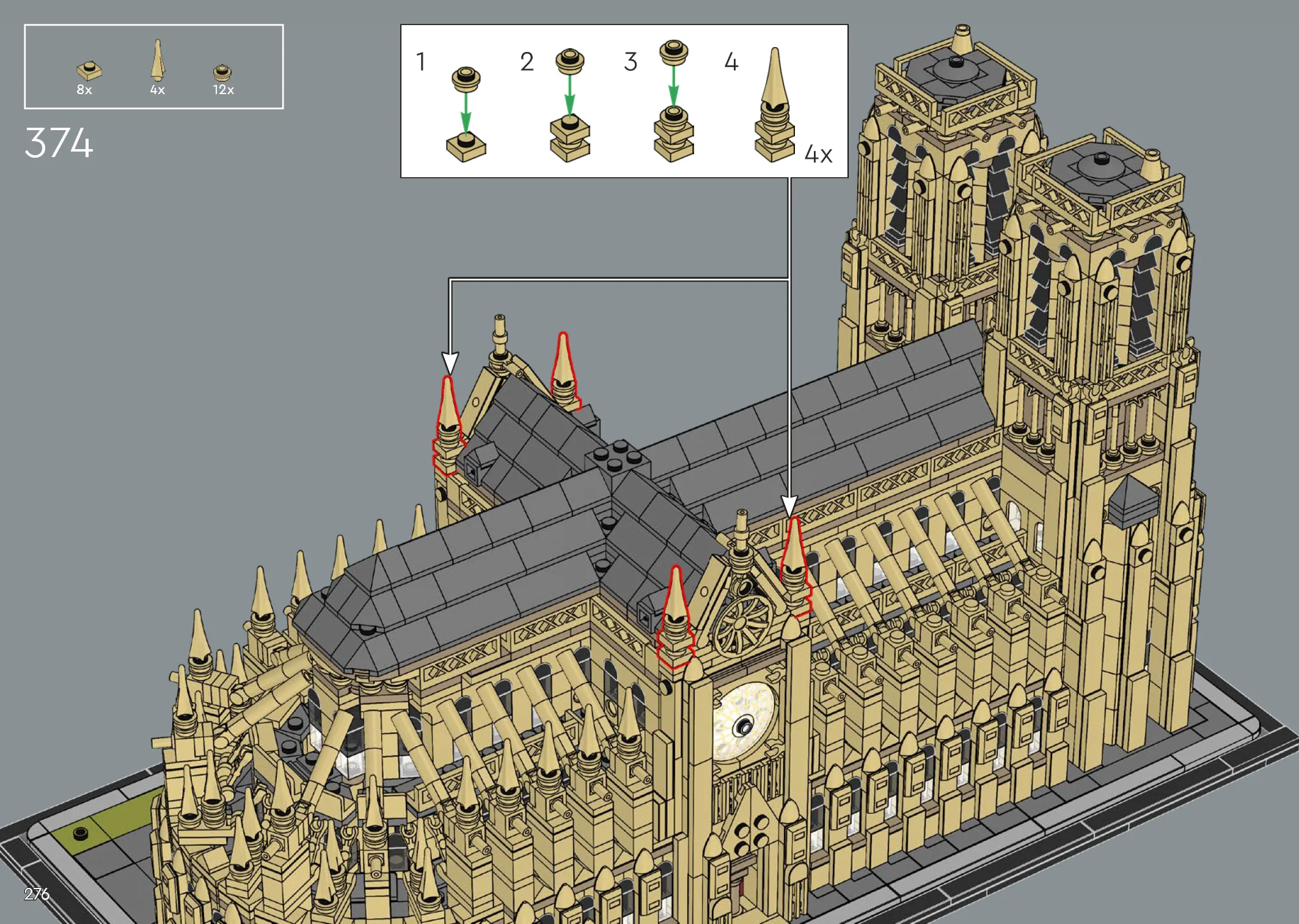Select sub-step number 3 in the callout
This screenshot has height=924, width=1299.
point(631,62)
